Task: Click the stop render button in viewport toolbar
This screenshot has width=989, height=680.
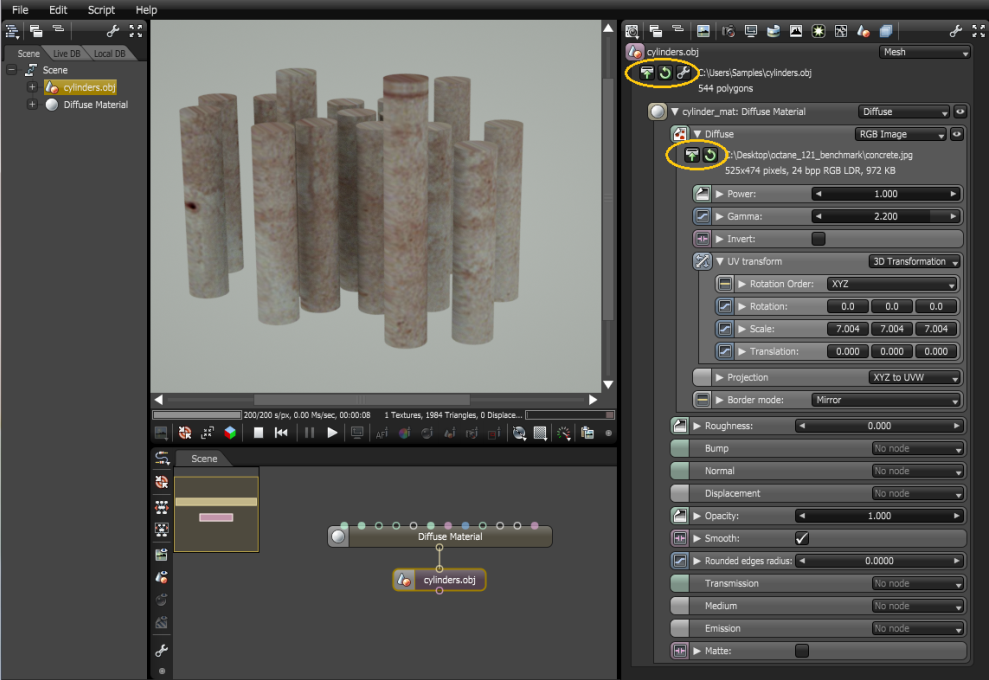Action: coord(258,433)
